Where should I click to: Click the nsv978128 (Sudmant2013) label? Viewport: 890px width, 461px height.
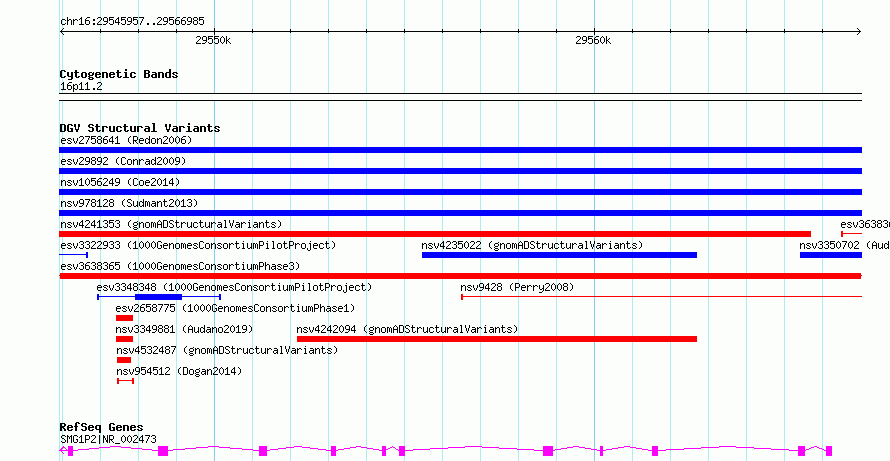click(x=129, y=203)
